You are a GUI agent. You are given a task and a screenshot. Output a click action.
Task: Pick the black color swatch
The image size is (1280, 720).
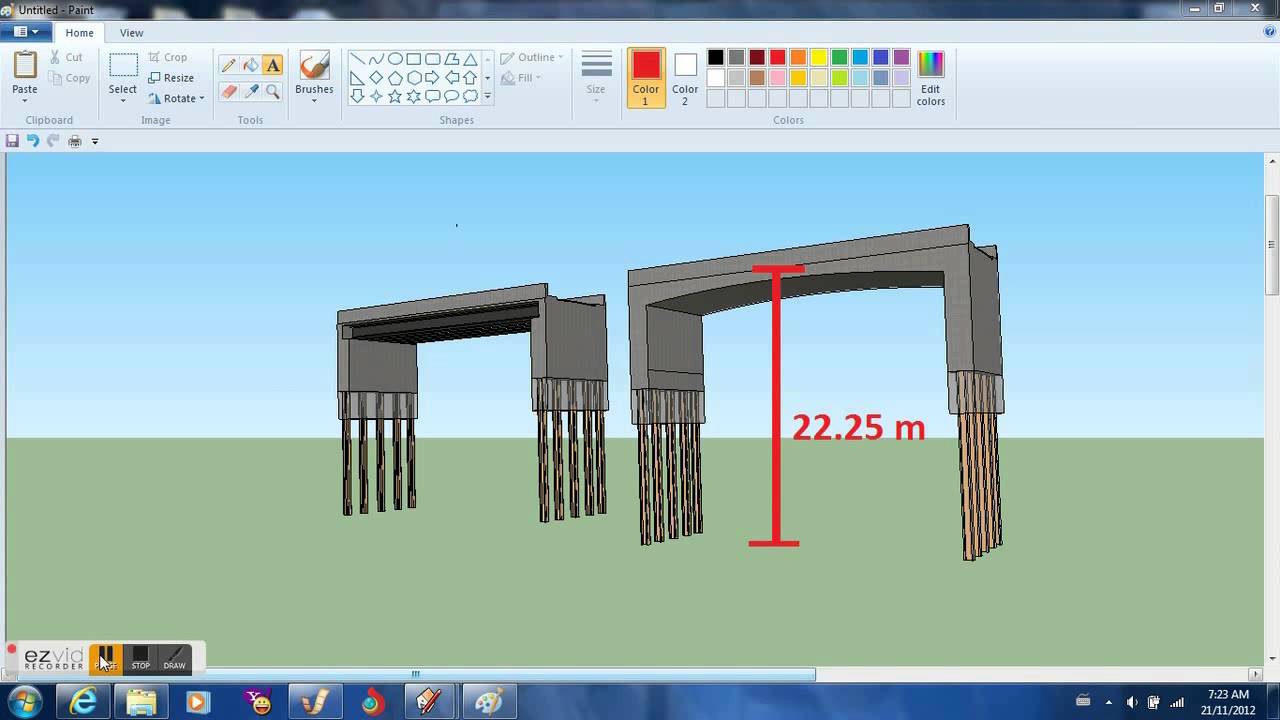tap(716, 58)
